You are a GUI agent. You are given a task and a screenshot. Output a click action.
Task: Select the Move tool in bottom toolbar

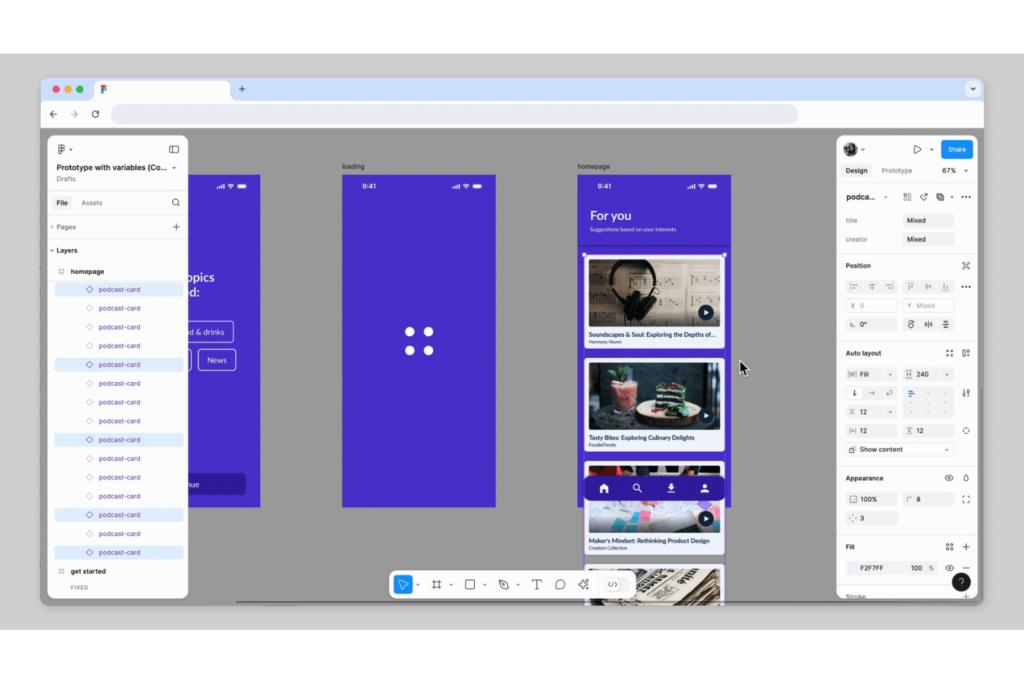point(403,584)
